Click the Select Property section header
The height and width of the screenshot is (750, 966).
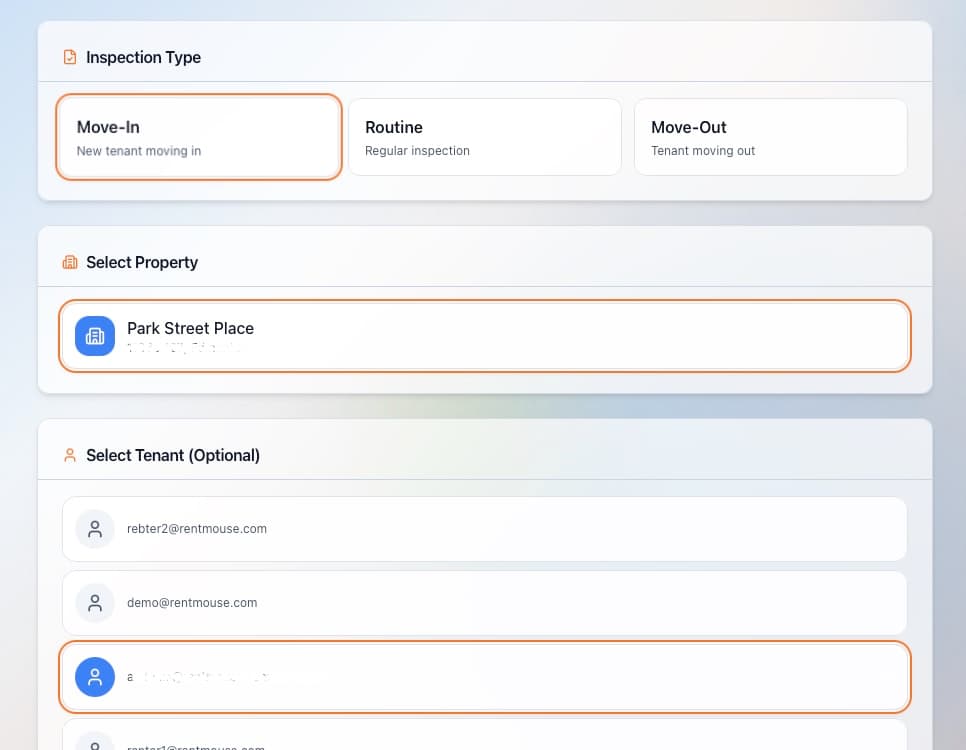(142, 262)
